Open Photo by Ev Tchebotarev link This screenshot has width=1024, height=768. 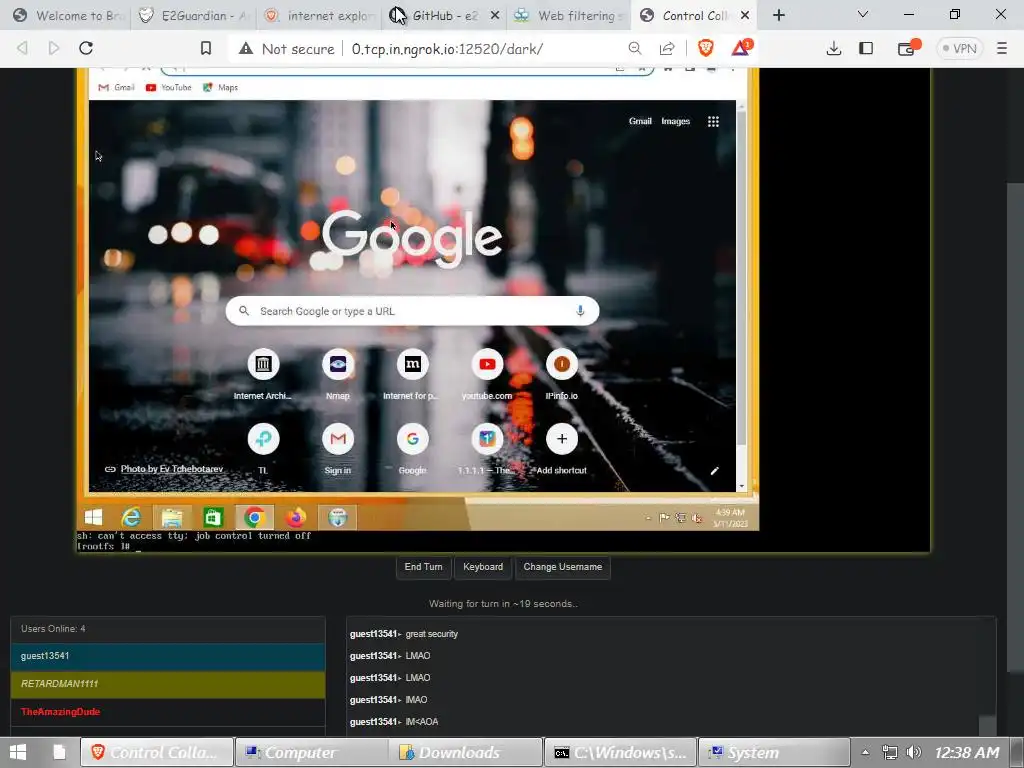(x=172, y=469)
